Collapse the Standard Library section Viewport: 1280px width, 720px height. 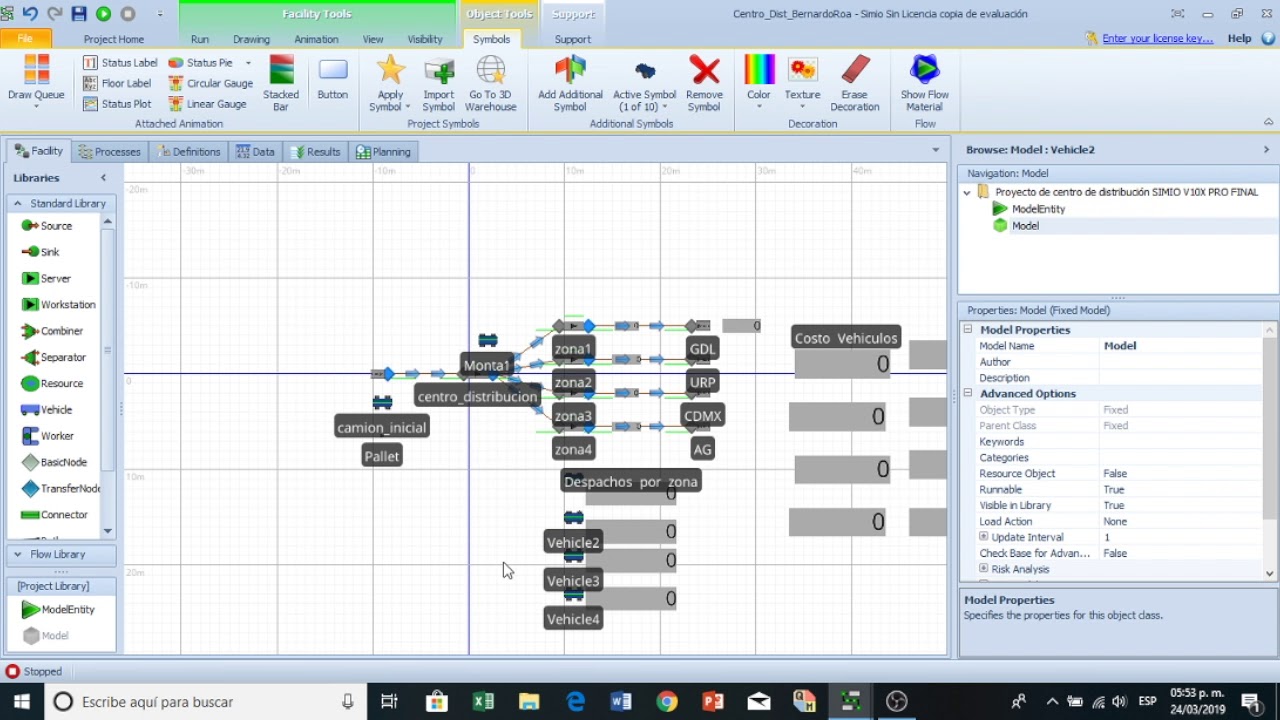[x=17, y=203]
